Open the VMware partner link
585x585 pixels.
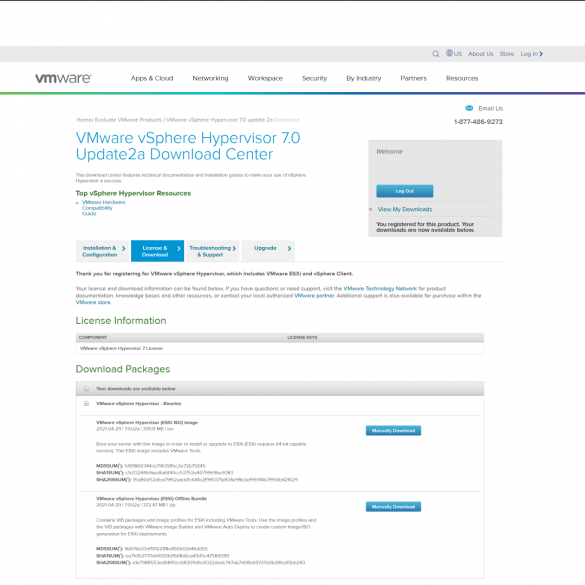(x=314, y=295)
